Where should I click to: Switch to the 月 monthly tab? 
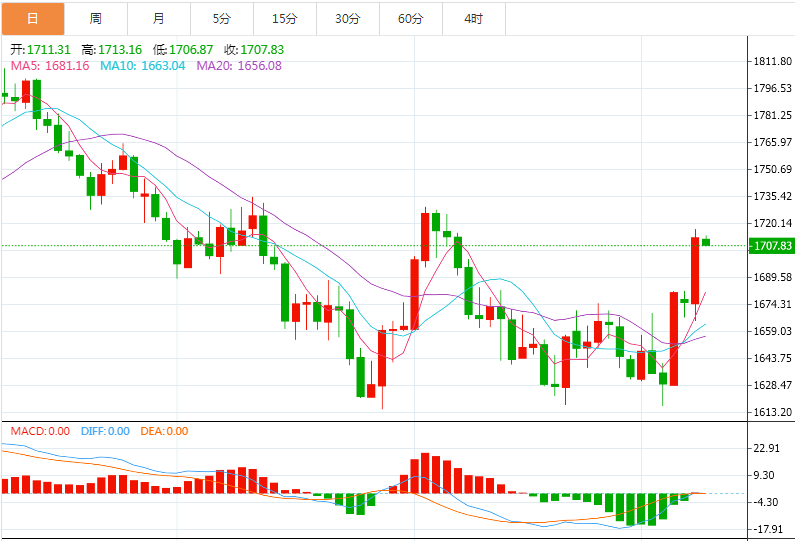(159, 19)
